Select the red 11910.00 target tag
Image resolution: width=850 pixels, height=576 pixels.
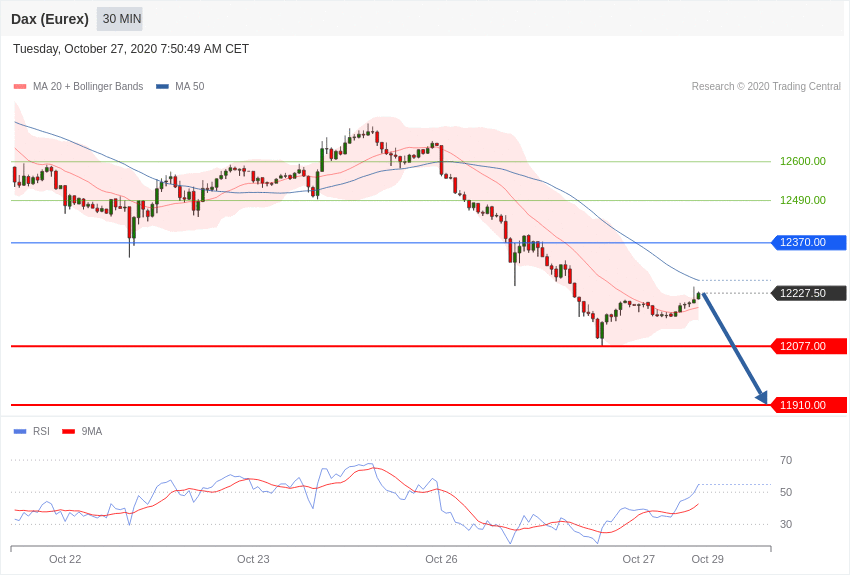[x=809, y=405]
